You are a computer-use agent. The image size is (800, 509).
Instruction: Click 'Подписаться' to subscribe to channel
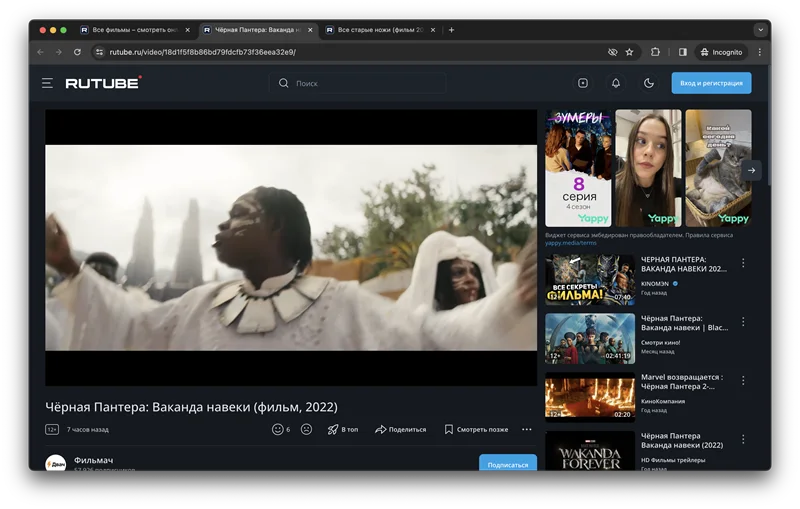point(507,464)
